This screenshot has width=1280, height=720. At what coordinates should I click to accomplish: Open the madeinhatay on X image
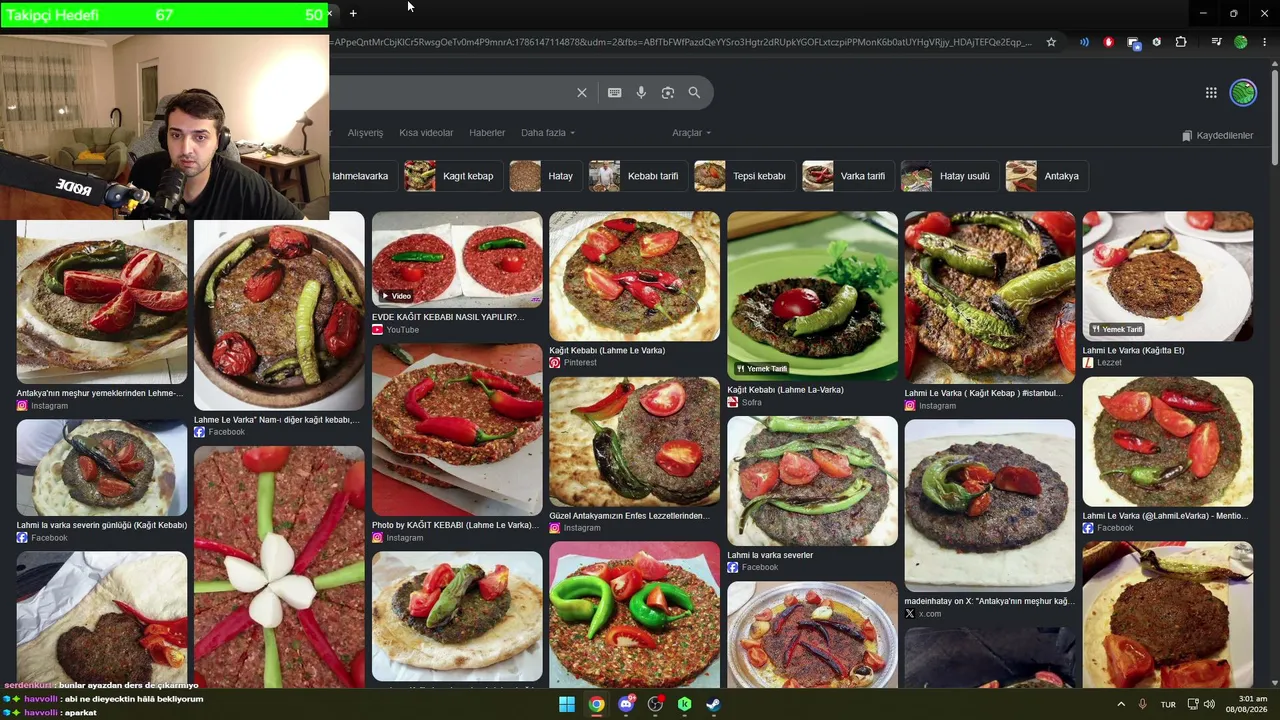point(989,505)
